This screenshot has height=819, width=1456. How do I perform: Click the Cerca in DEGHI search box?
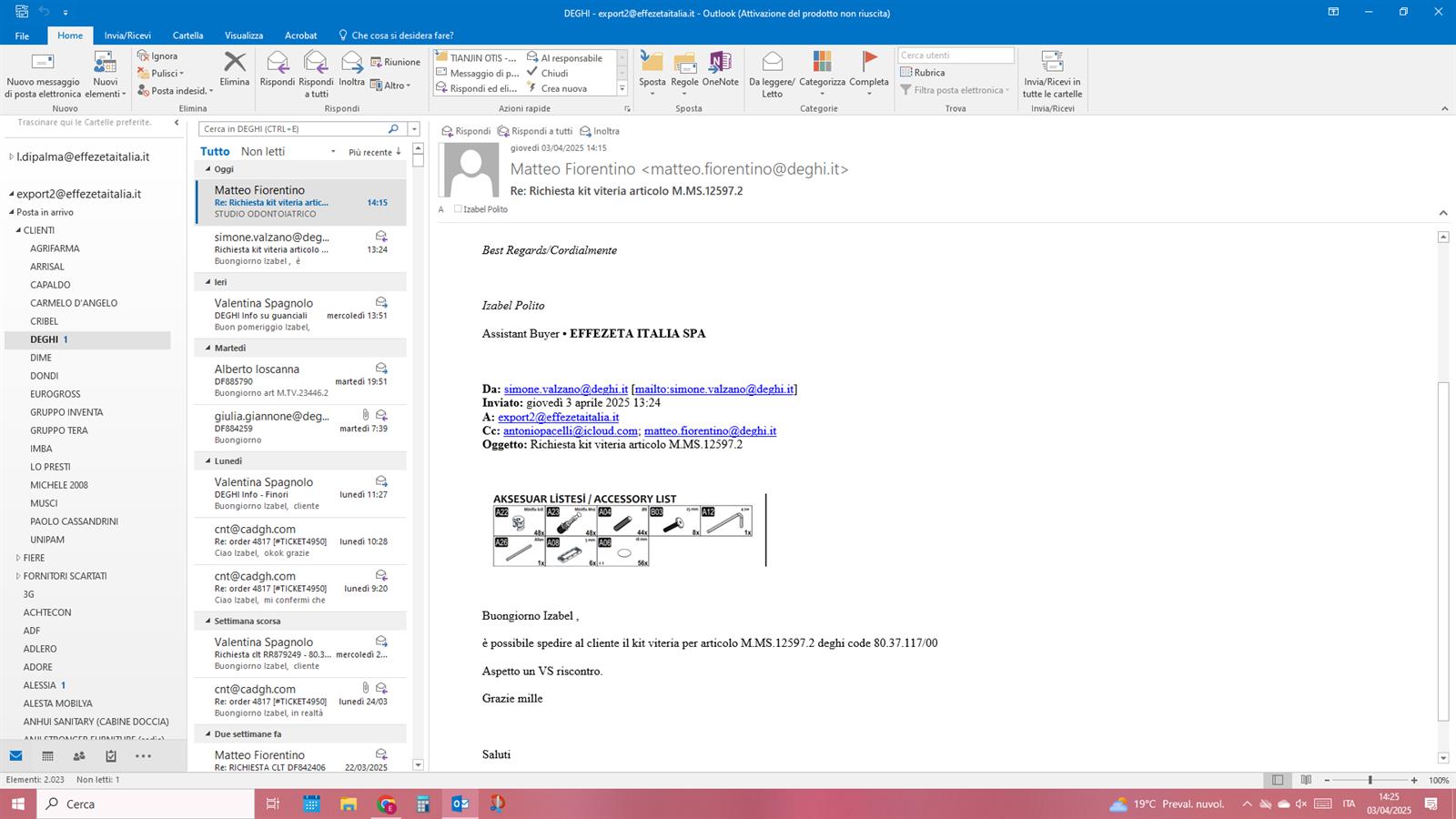(293, 129)
